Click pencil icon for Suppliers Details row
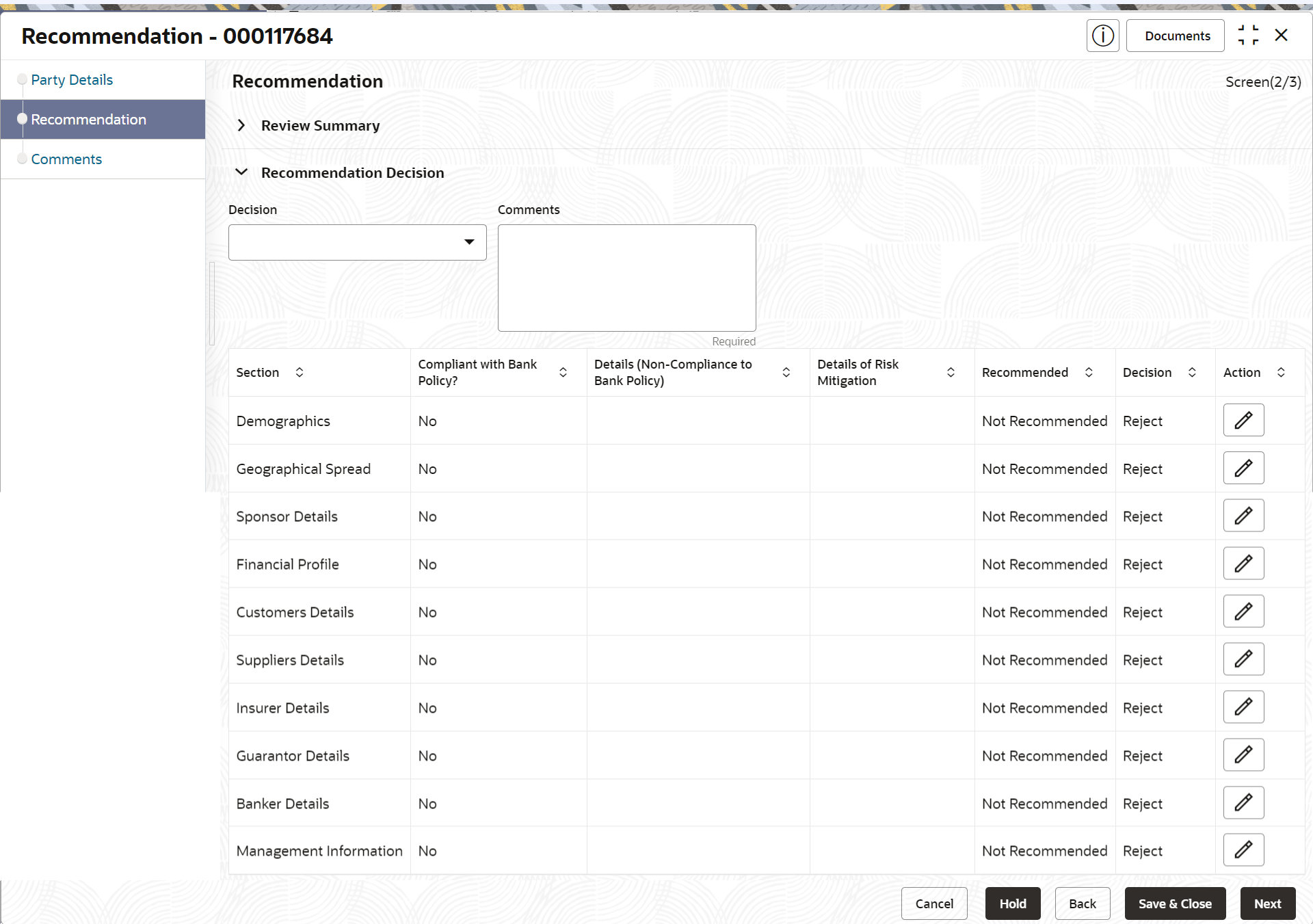 (1243, 659)
